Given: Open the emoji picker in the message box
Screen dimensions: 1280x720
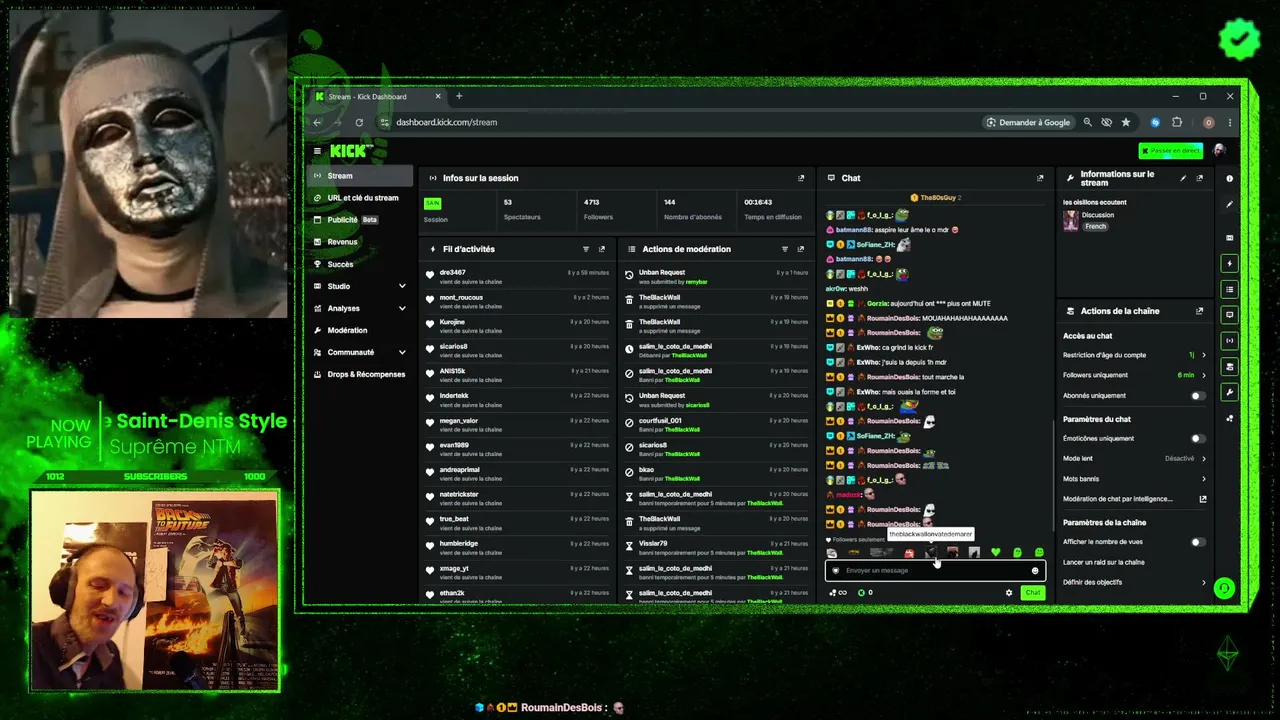Looking at the screenshot, I should 1035,571.
